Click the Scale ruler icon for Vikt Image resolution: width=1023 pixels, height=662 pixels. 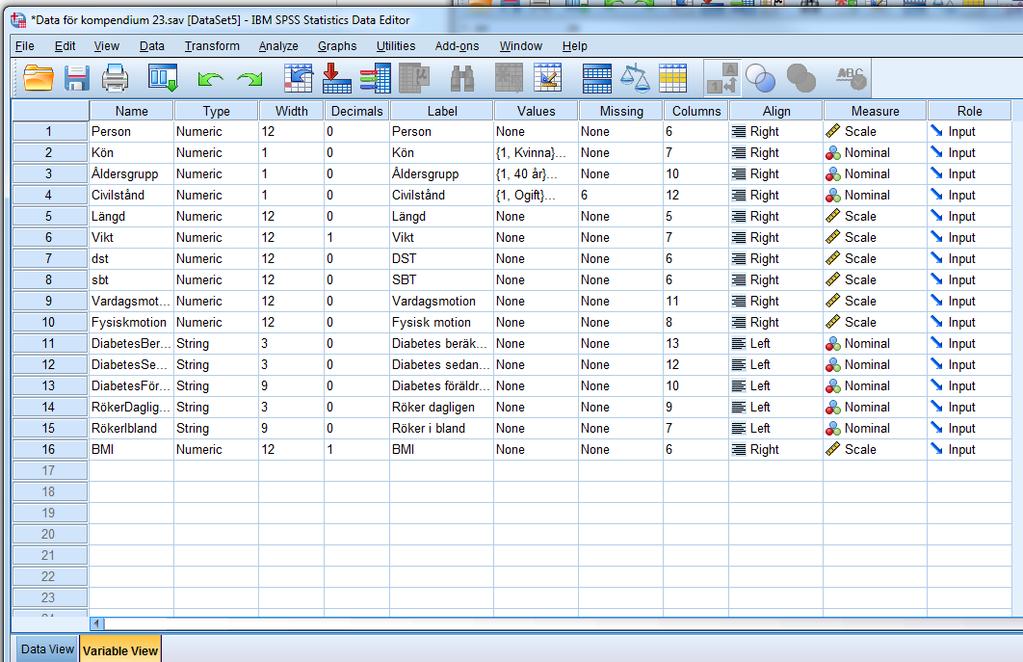click(833, 237)
